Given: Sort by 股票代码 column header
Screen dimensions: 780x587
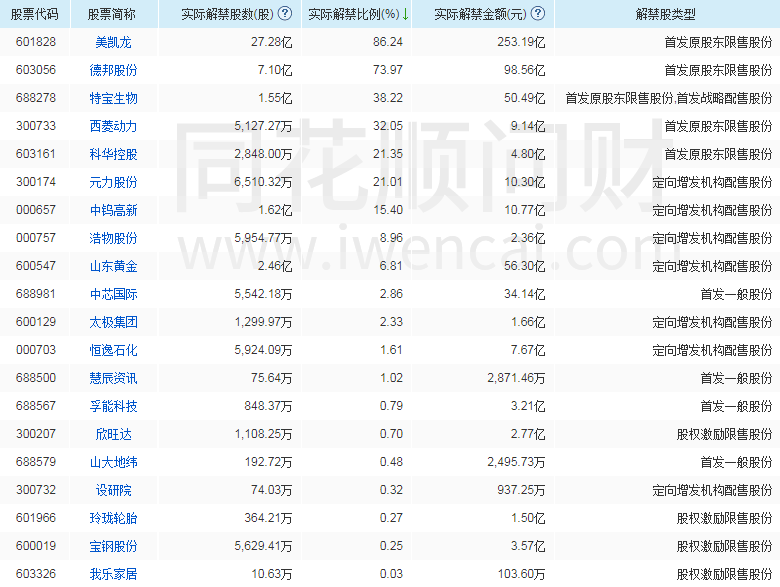Looking at the screenshot, I should click(35, 14).
